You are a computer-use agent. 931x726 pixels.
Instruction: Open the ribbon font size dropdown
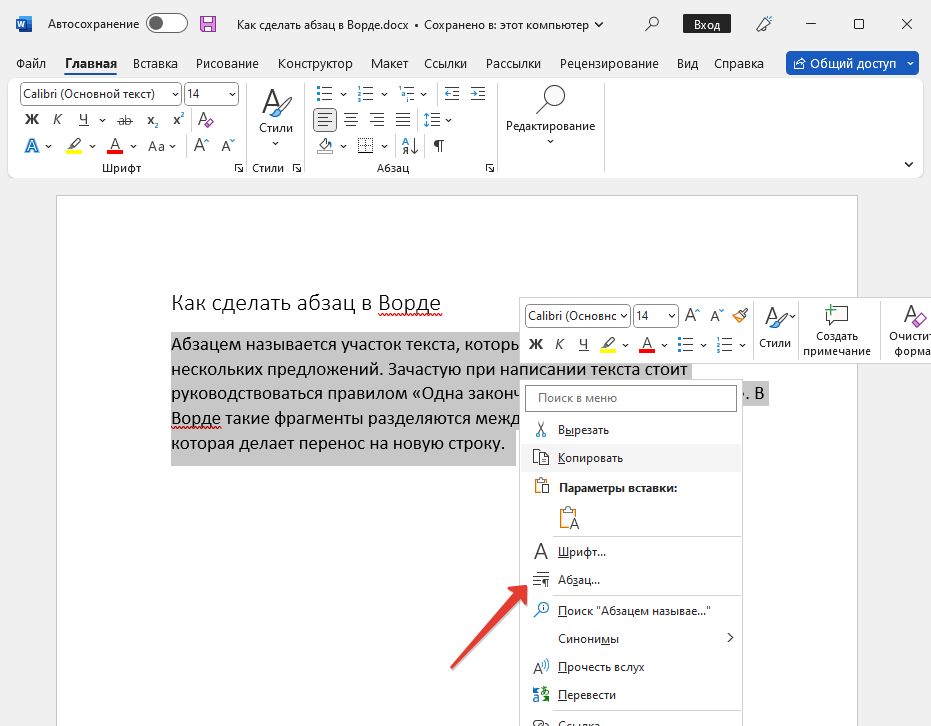(x=232, y=94)
